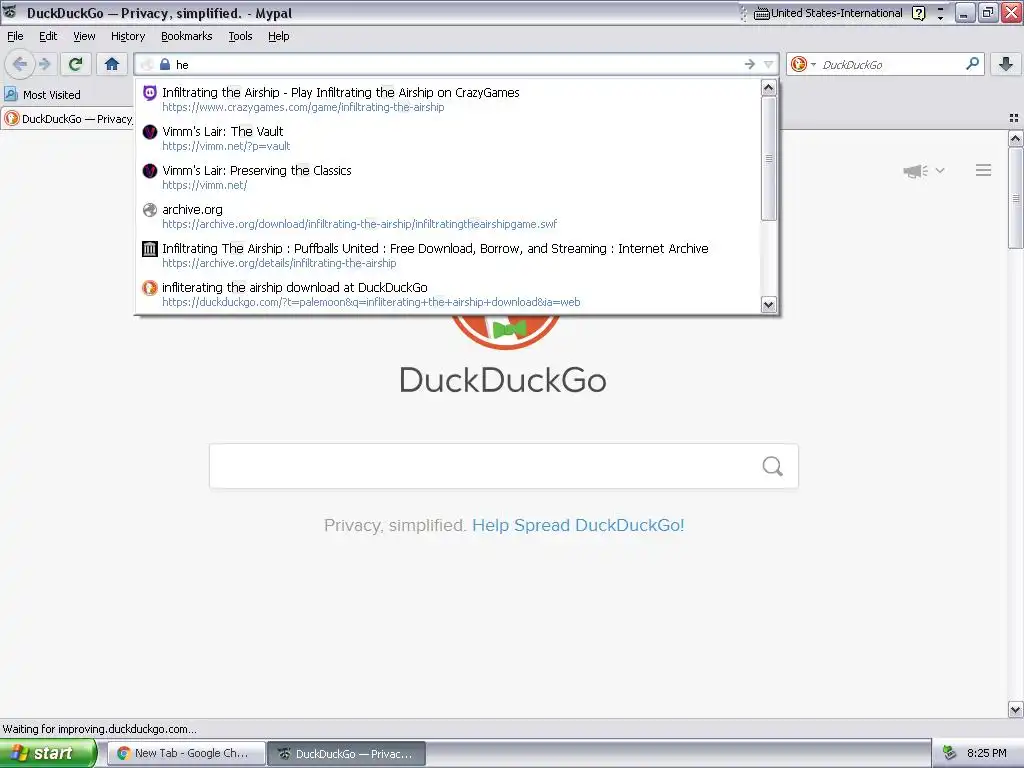Open the View menu
This screenshot has height=768, width=1024.
(84, 36)
